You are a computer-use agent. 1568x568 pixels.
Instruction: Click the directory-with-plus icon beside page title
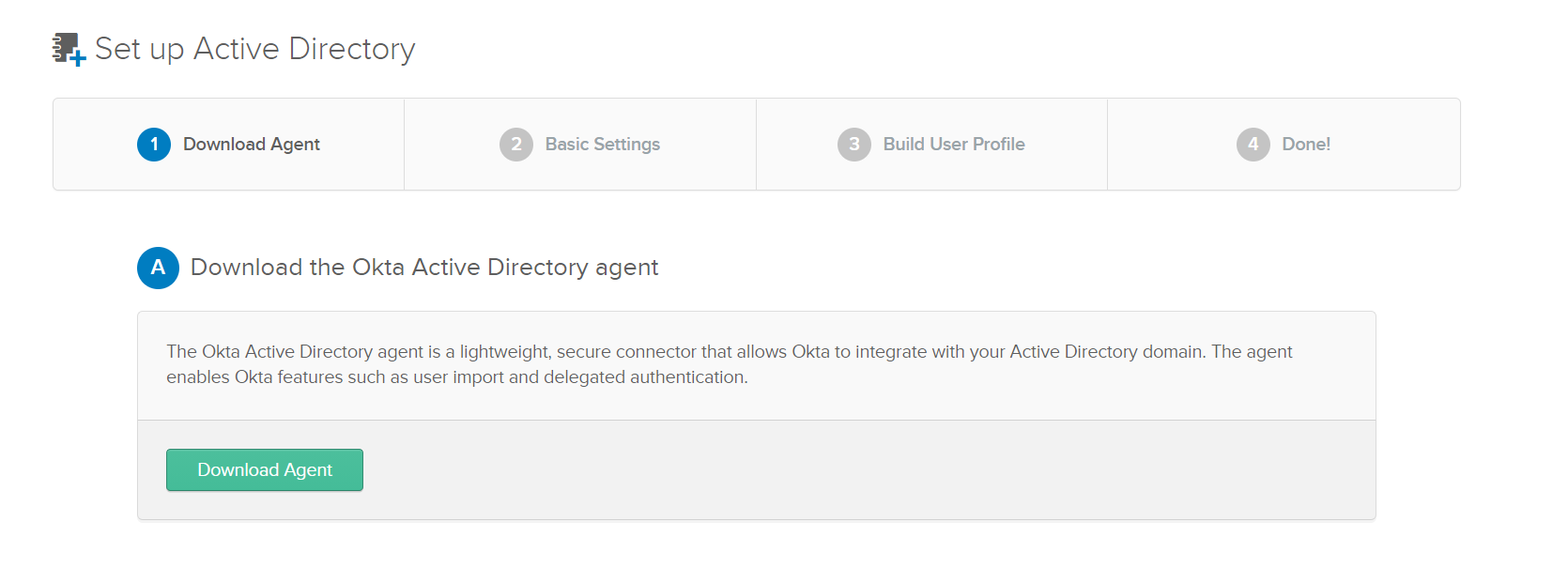point(69,49)
